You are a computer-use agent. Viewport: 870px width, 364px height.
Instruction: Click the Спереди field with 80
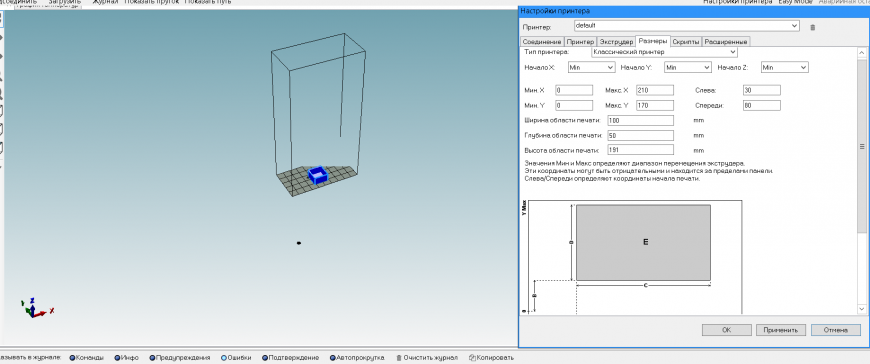(762, 105)
